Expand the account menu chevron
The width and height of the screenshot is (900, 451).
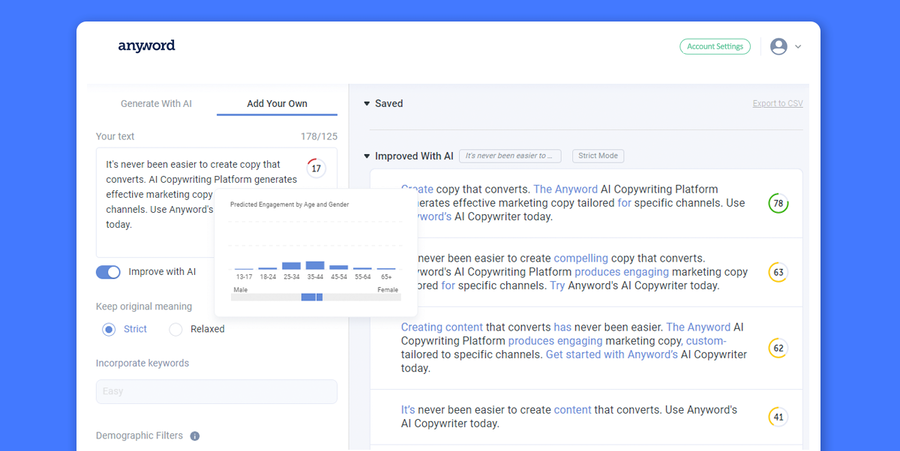click(798, 47)
